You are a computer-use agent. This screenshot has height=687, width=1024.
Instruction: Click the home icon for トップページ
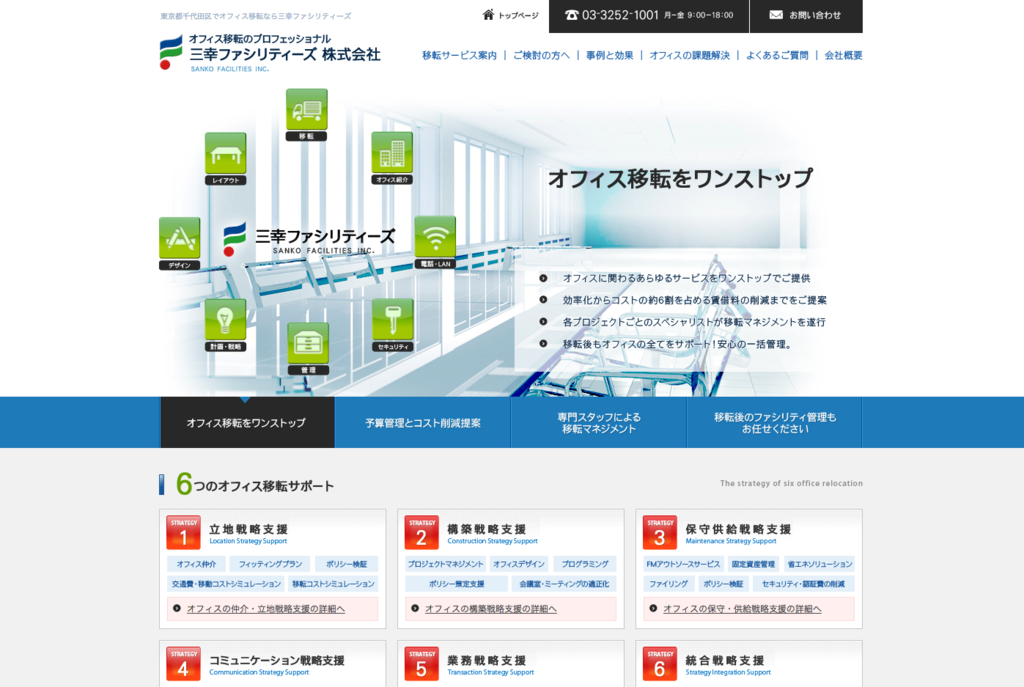click(488, 14)
